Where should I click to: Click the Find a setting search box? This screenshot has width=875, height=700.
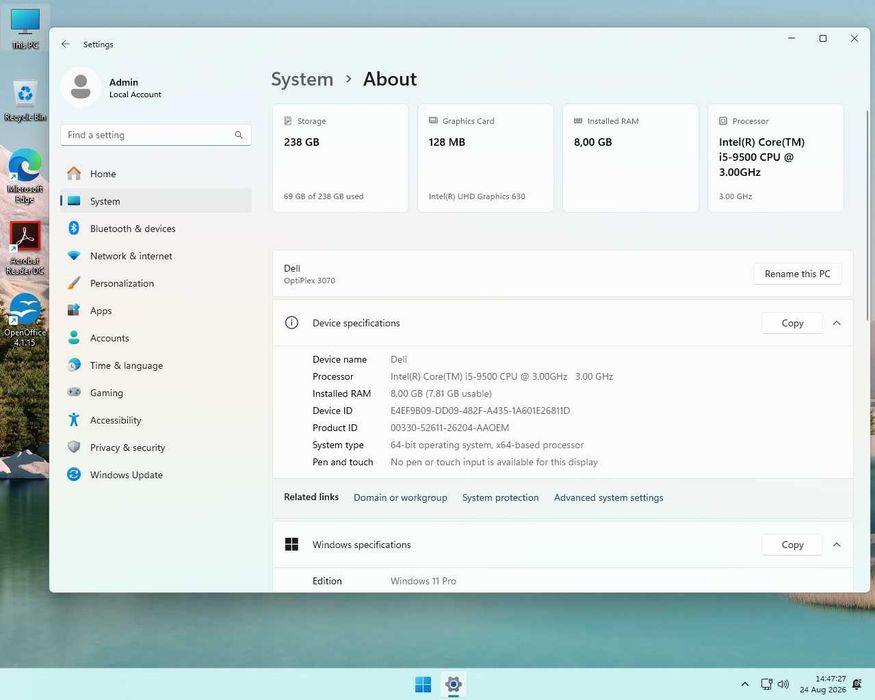pos(156,135)
